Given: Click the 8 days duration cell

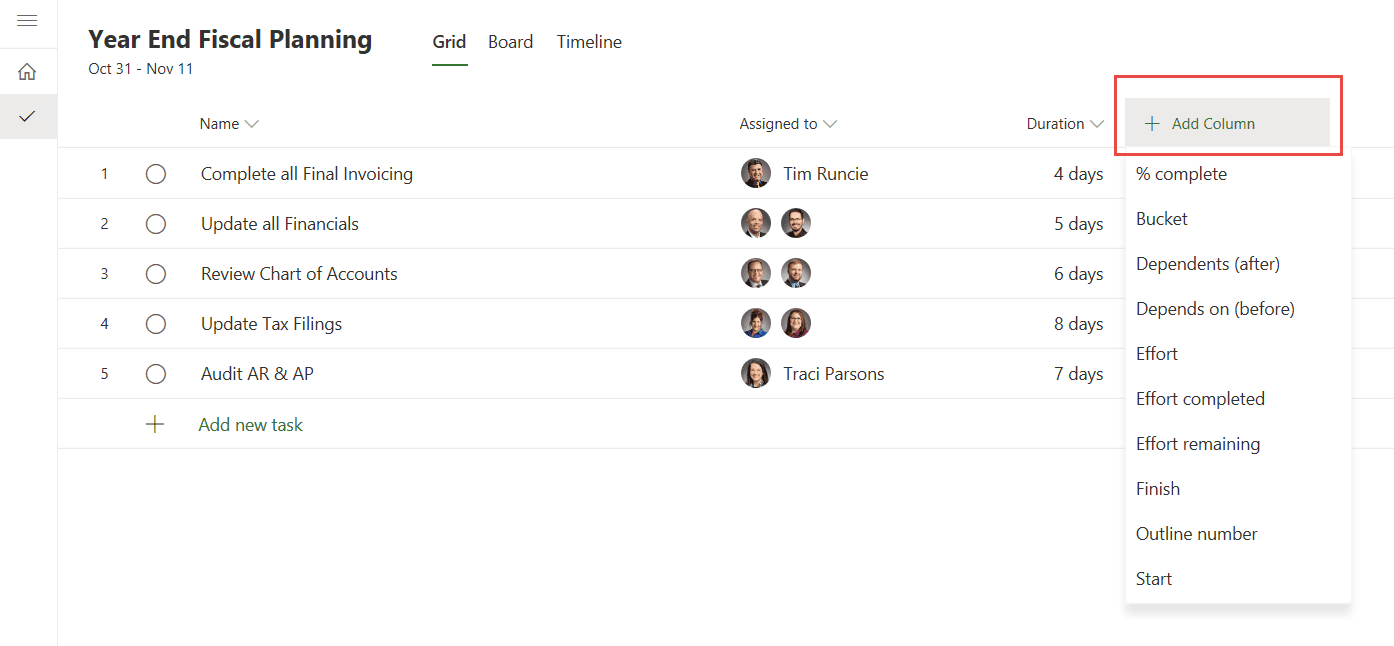Looking at the screenshot, I should [x=1078, y=324].
